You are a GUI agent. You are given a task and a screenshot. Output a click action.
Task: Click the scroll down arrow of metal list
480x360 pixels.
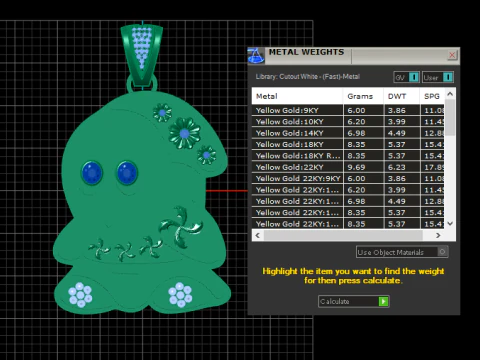(450, 223)
